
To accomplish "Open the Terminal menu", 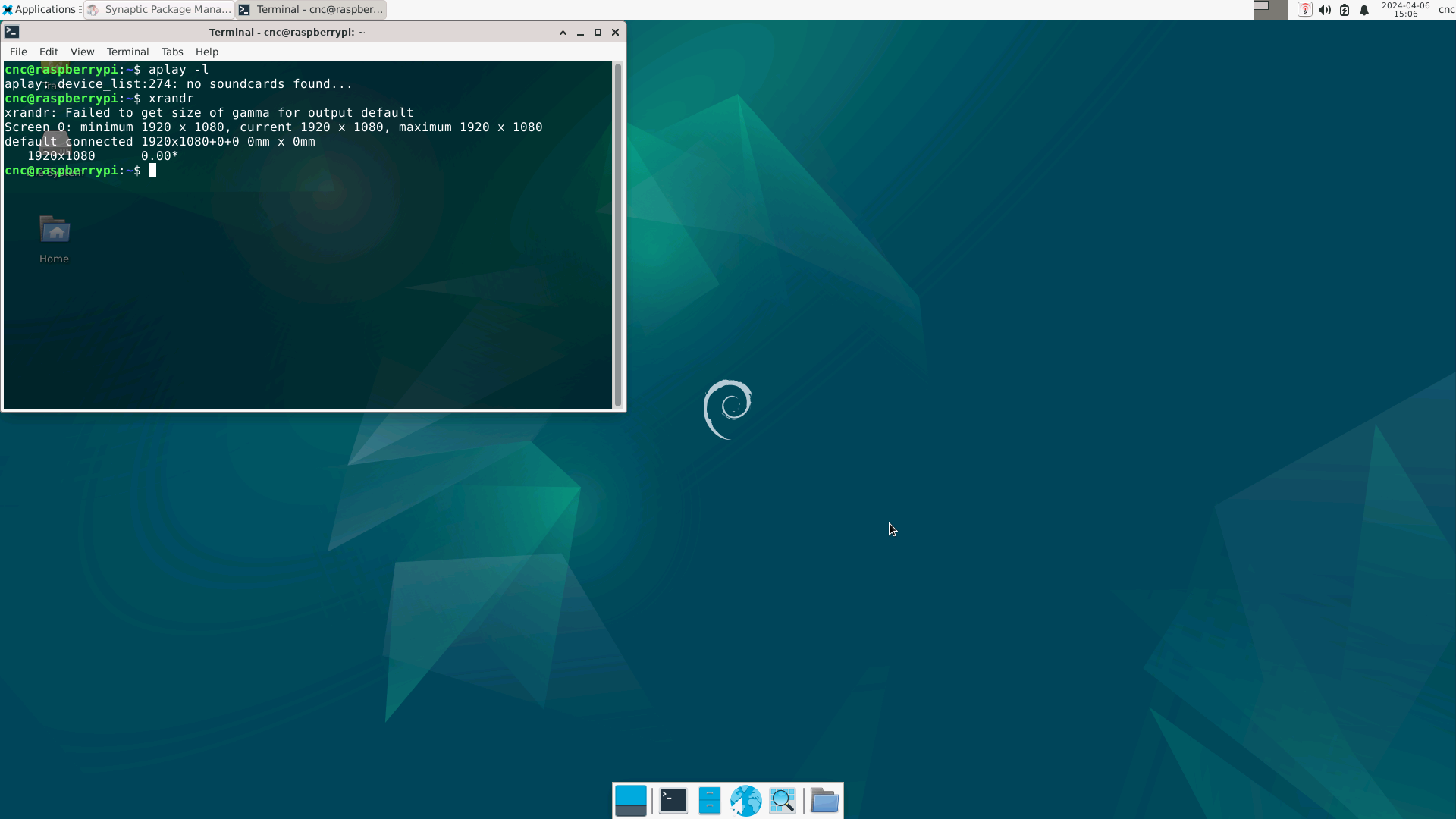I will (127, 52).
